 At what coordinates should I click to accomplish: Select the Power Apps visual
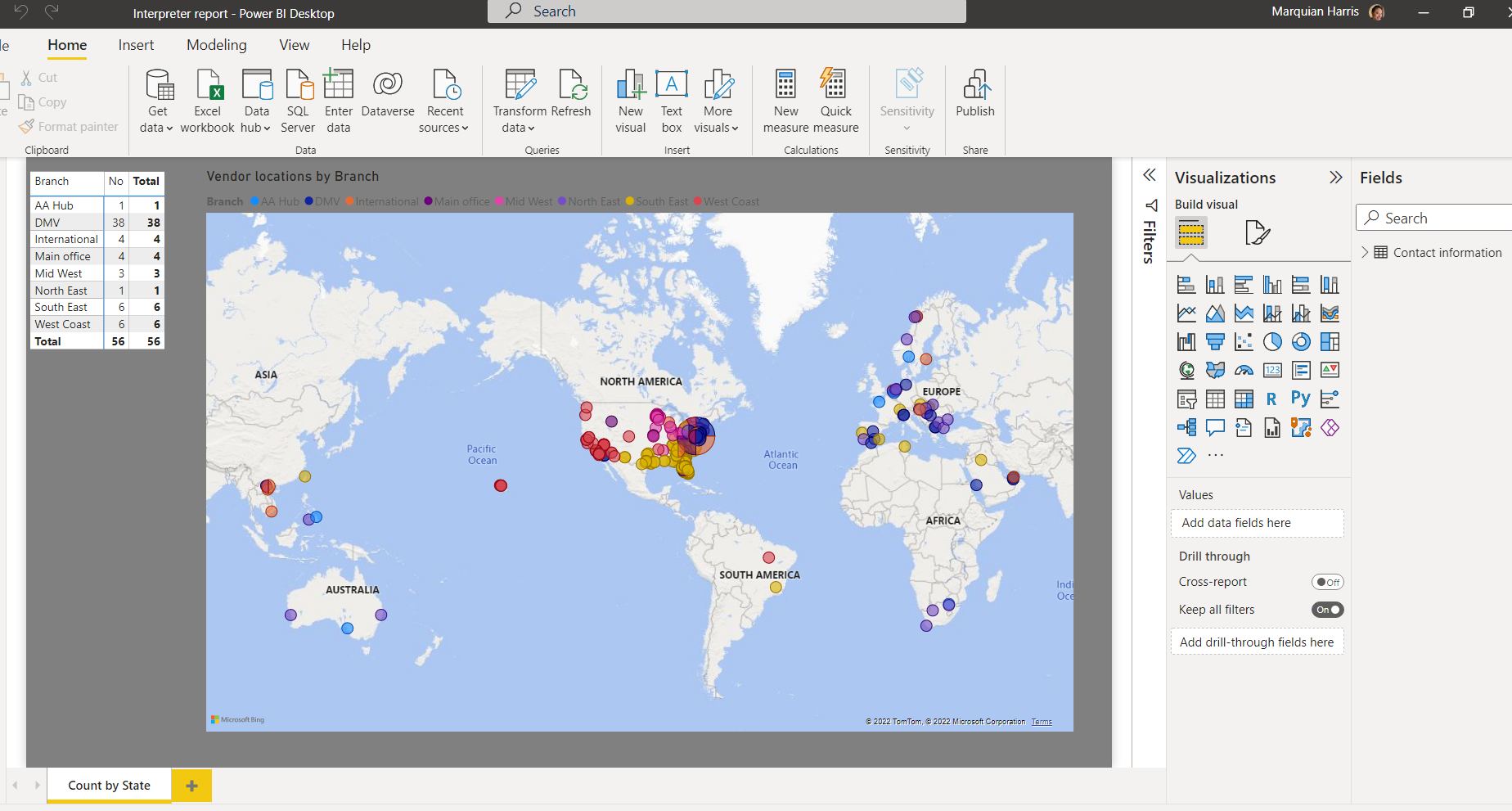click(x=1330, y=427)
